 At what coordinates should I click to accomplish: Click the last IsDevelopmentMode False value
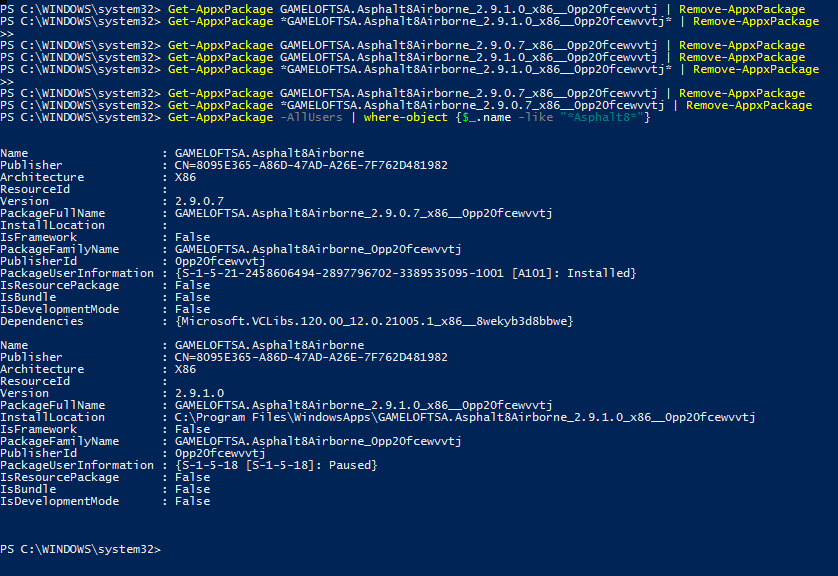click(192, 501)
